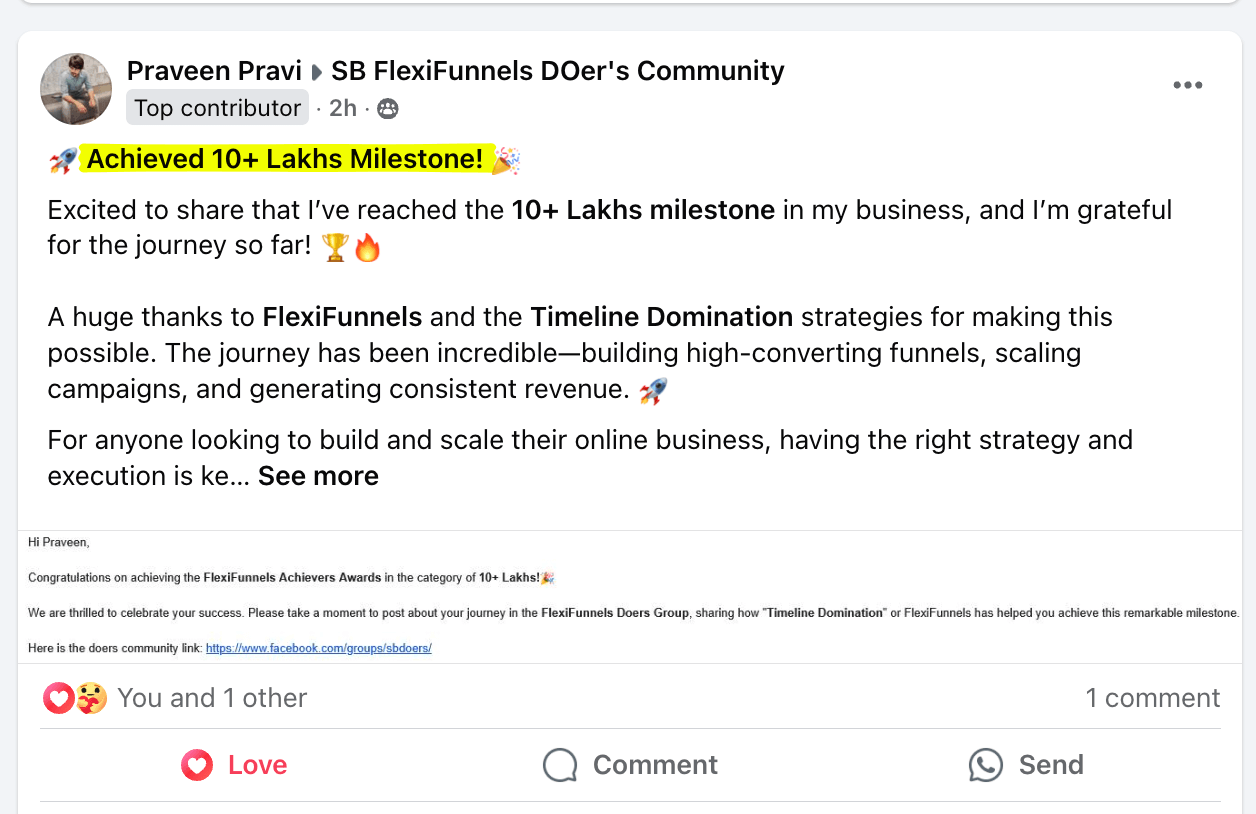Toggle your Love reaction off the post
1256x814 pixels.
point(234,765)
